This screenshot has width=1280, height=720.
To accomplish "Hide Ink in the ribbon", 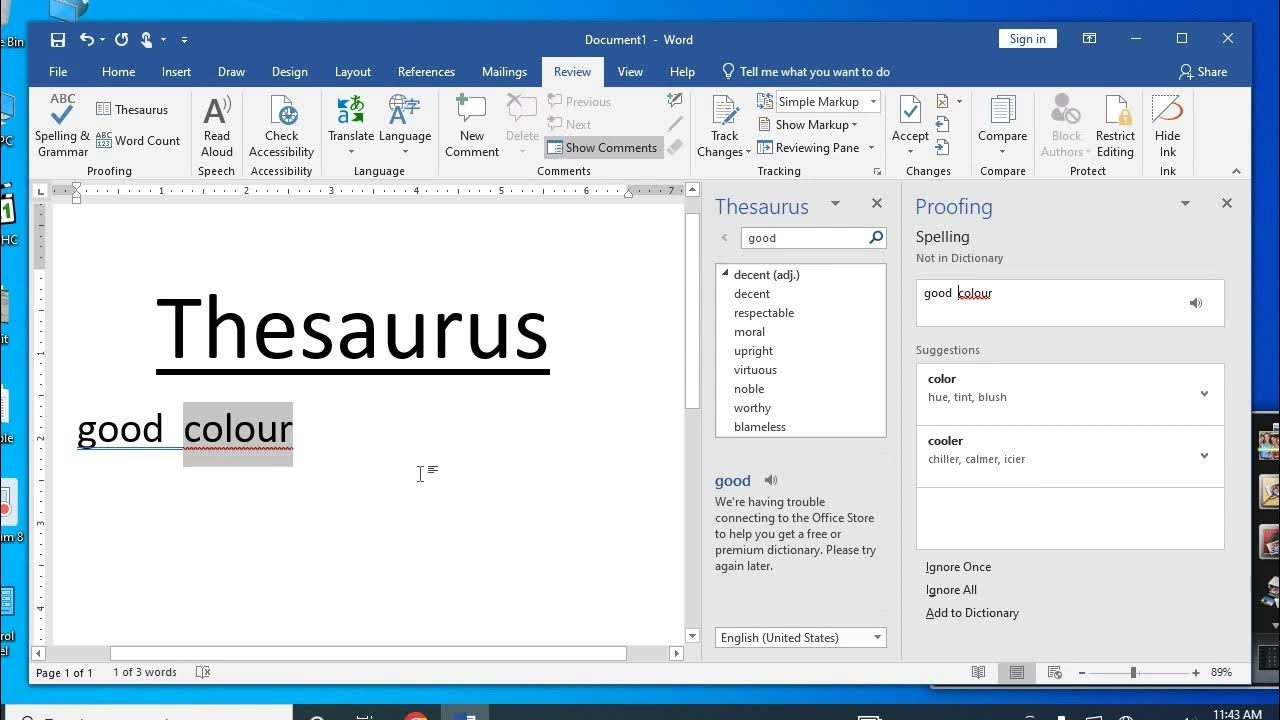I will [1167, 126].
